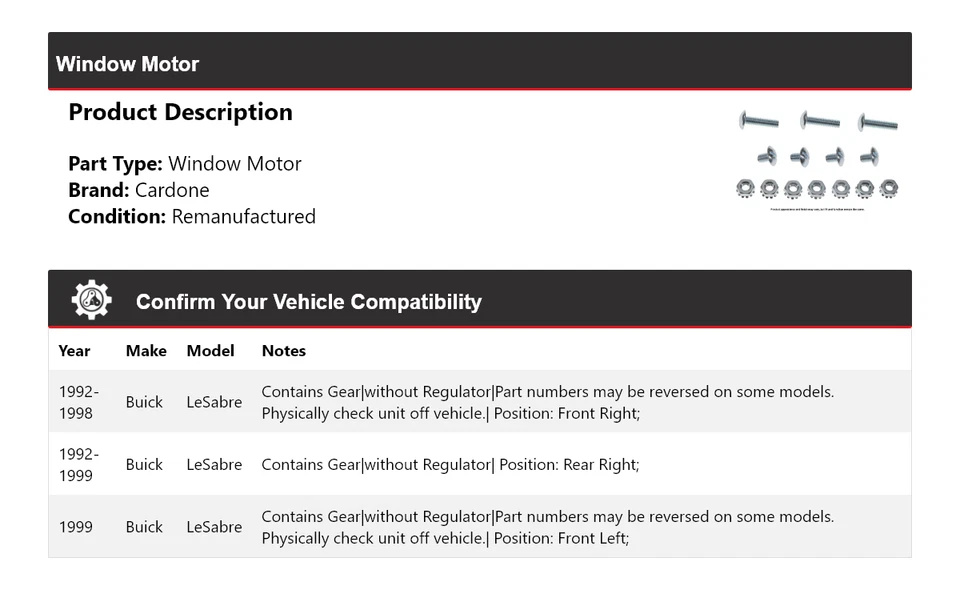Click the Notes column header
The image size is (960, 590).
[284, 351]
